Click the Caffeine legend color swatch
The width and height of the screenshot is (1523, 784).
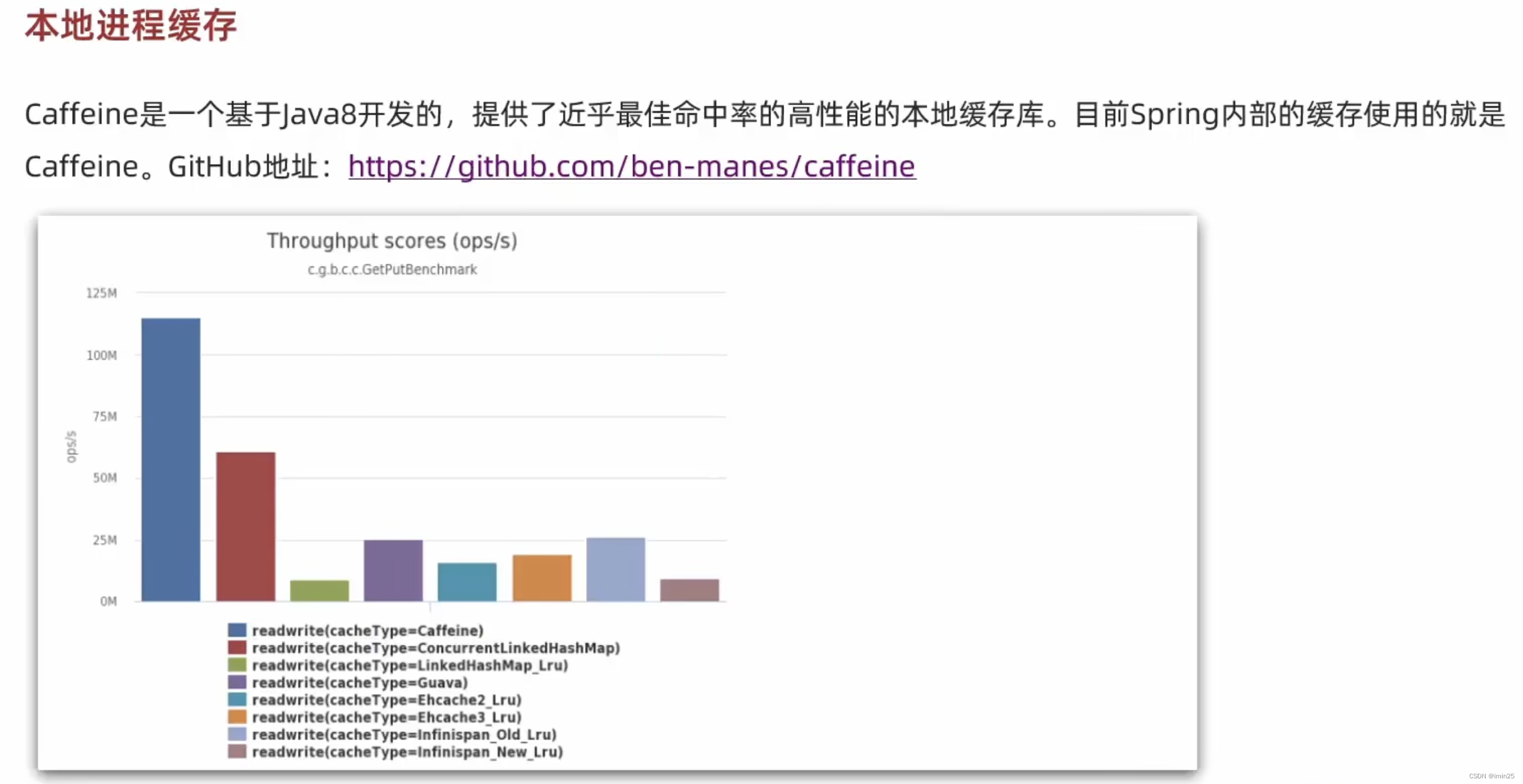(237, 630)
